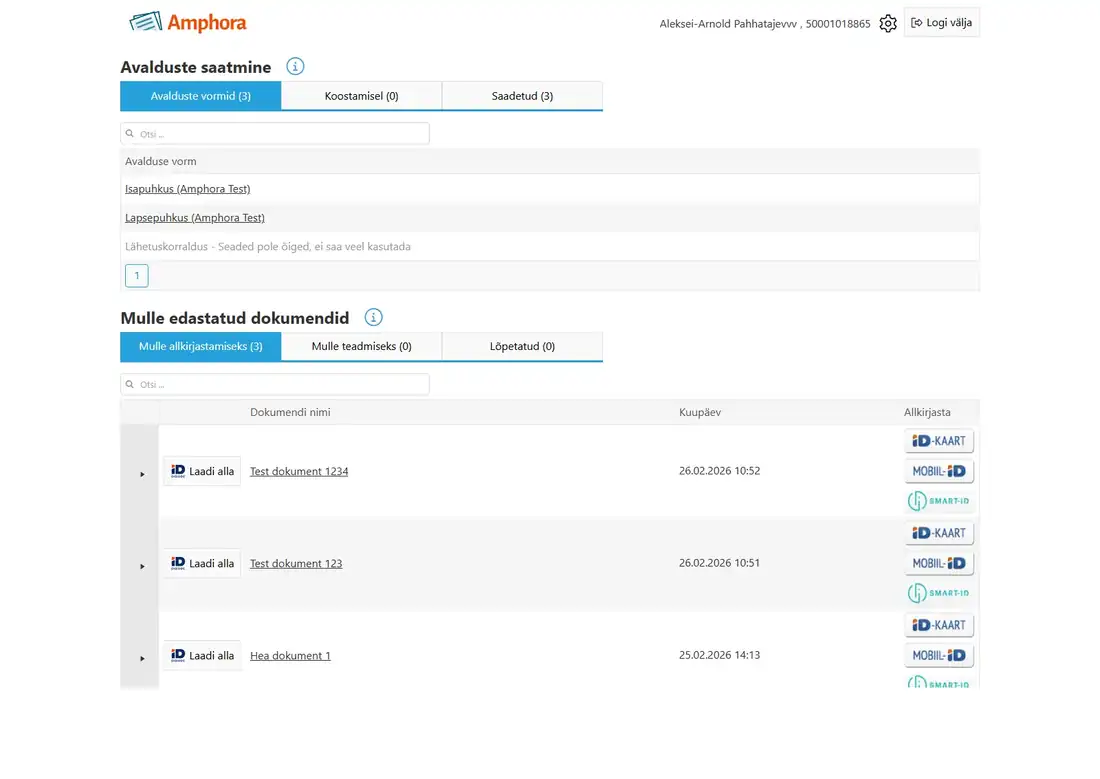Click the Allkirjasta column header
The height and width of the screenshot is (779, 1100).
coord(927,412)
